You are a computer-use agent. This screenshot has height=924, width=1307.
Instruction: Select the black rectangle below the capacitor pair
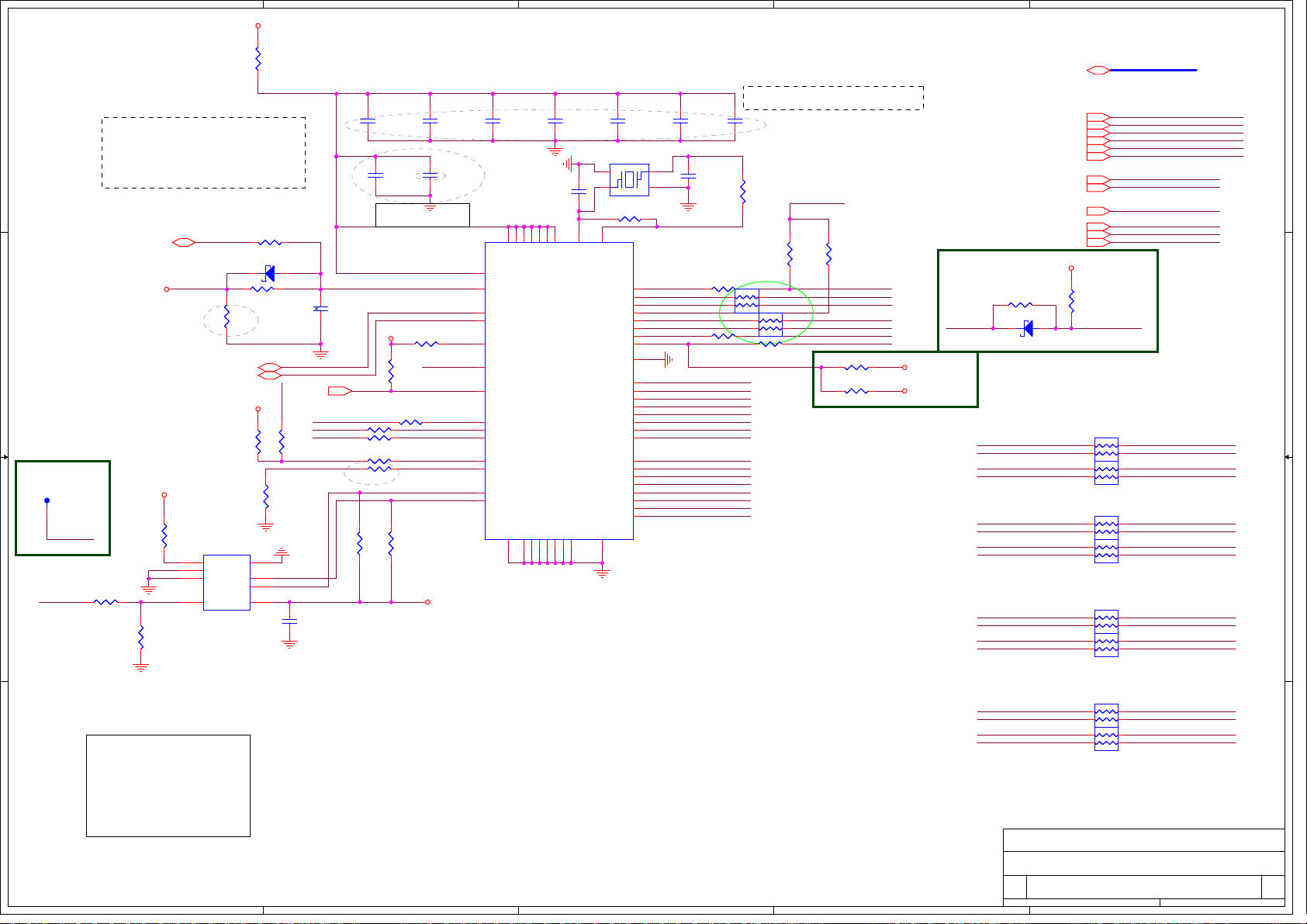423,216
